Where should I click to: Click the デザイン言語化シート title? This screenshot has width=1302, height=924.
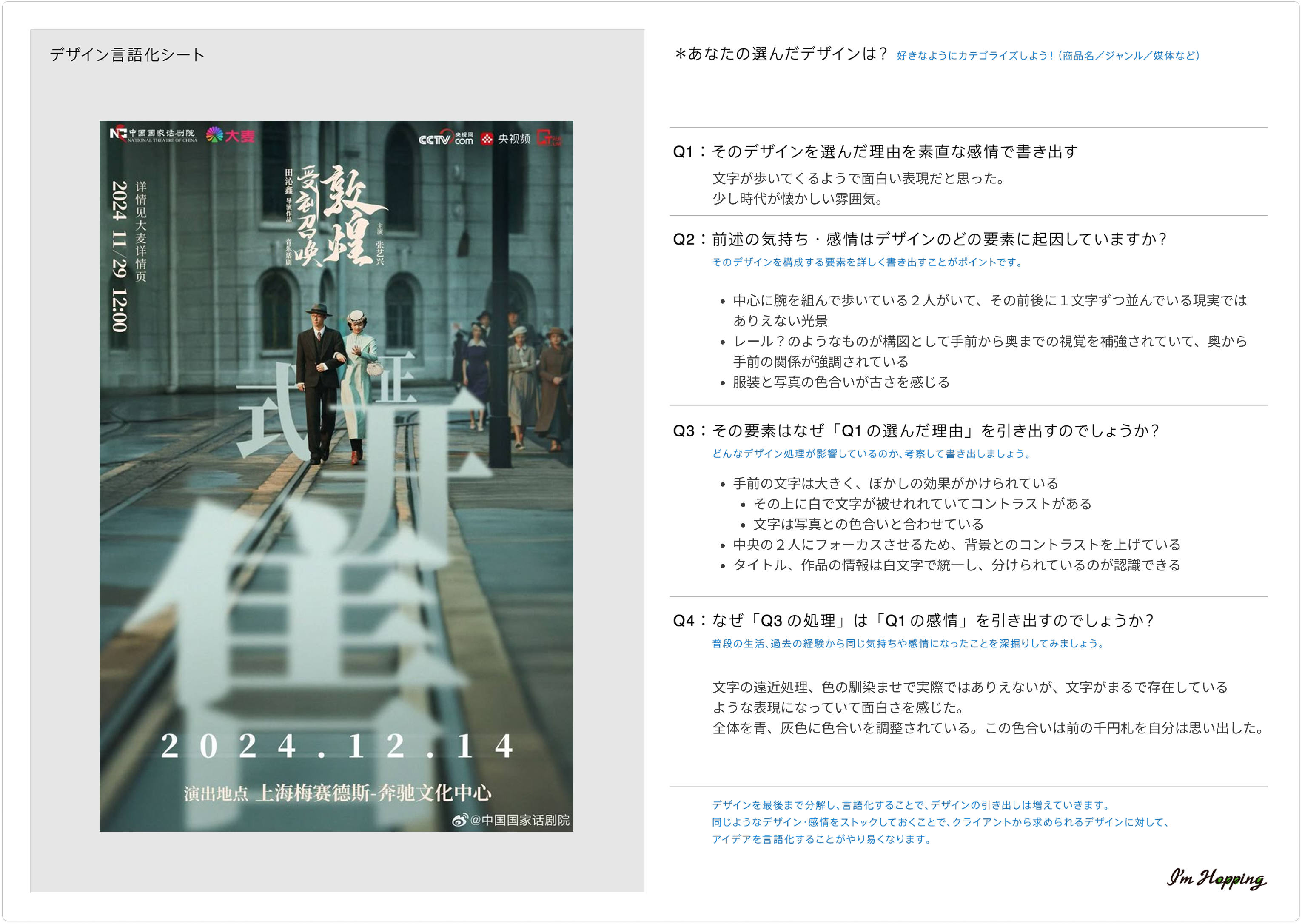click(127, 54)
